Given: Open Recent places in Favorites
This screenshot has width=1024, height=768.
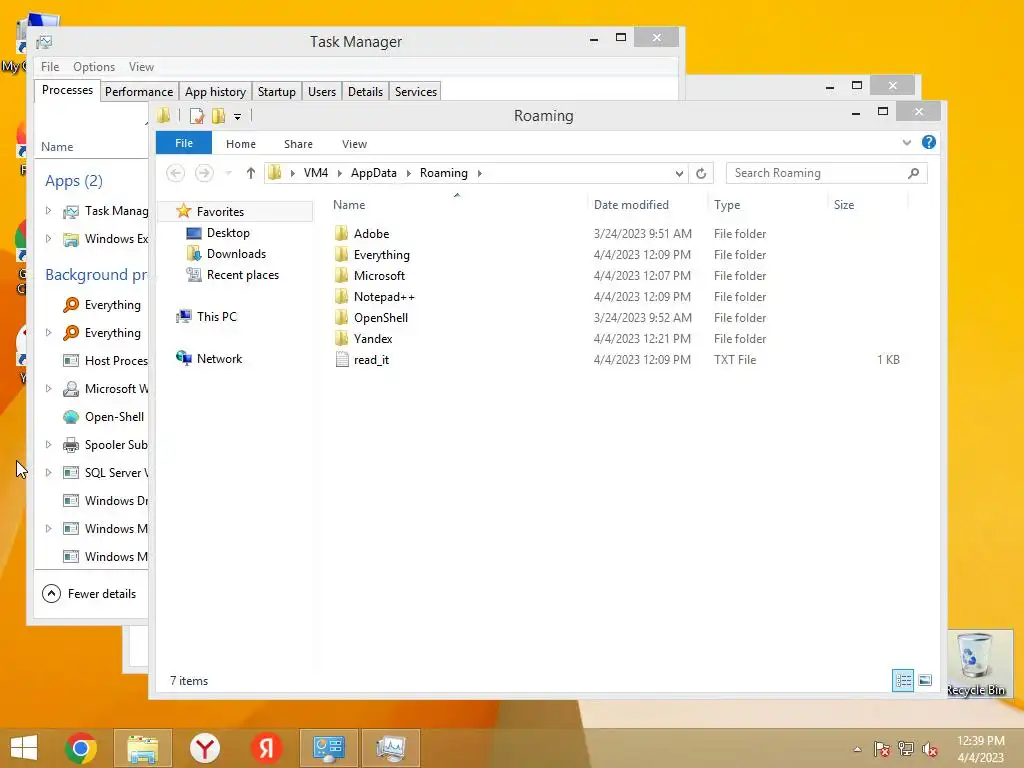Looking at the screenshot, I should coord(242,275).
